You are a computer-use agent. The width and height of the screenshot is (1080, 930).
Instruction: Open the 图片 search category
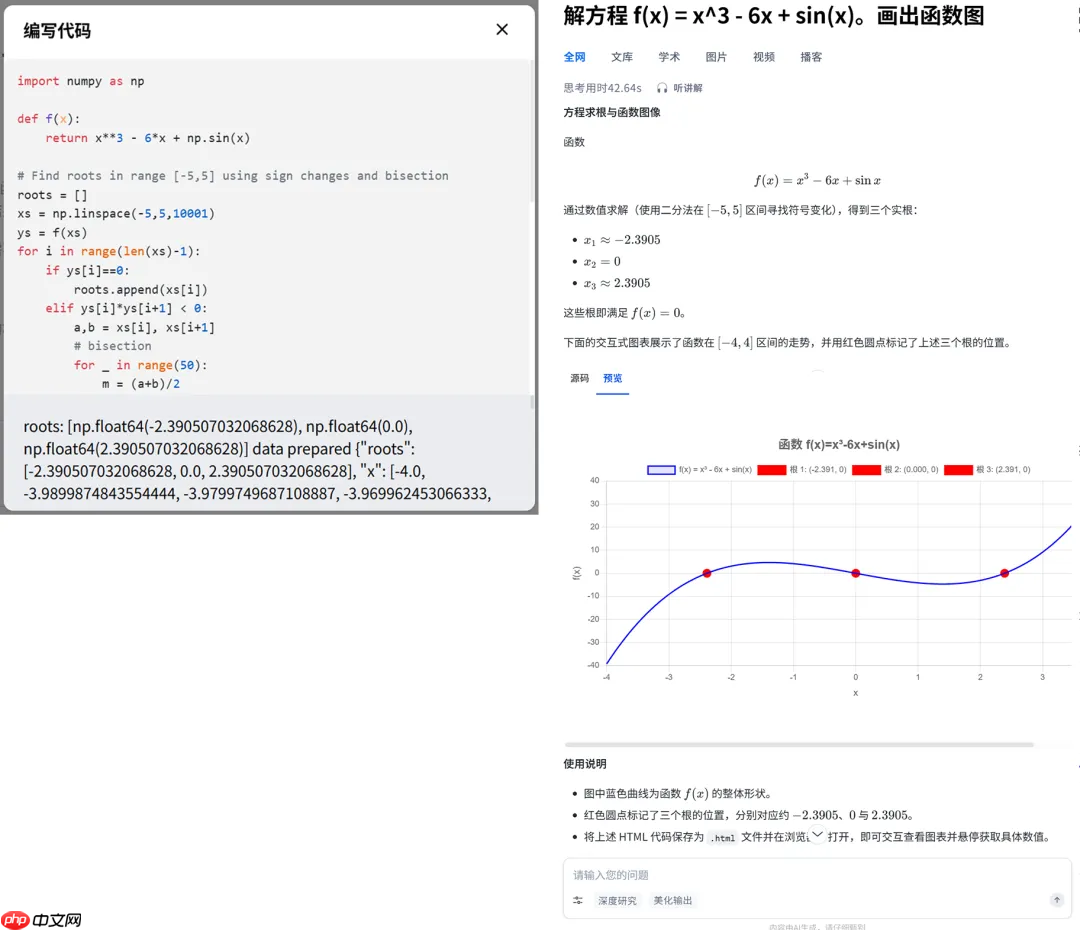717,57
